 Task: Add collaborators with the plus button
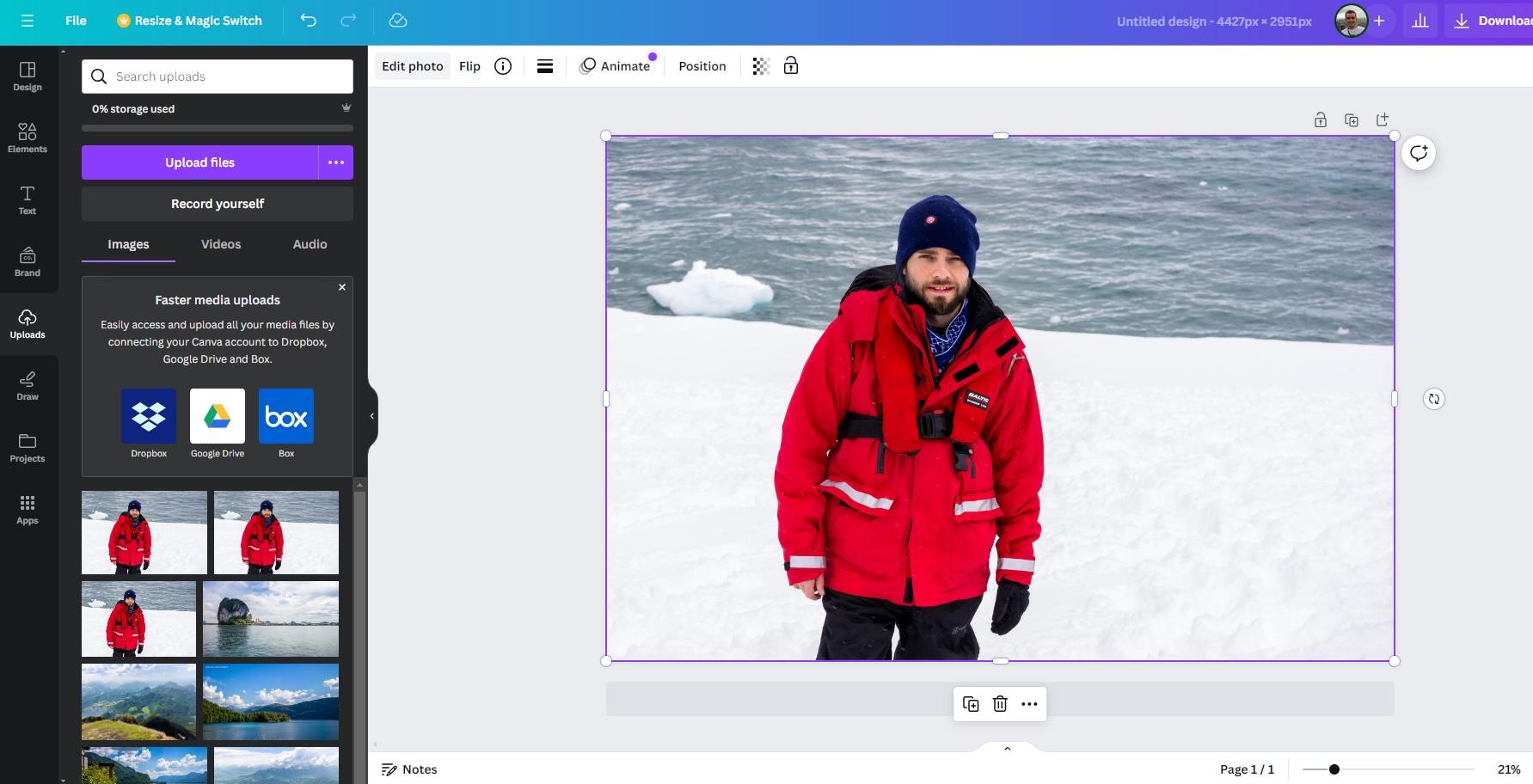pyautogui.click(x=1379, y=21)
